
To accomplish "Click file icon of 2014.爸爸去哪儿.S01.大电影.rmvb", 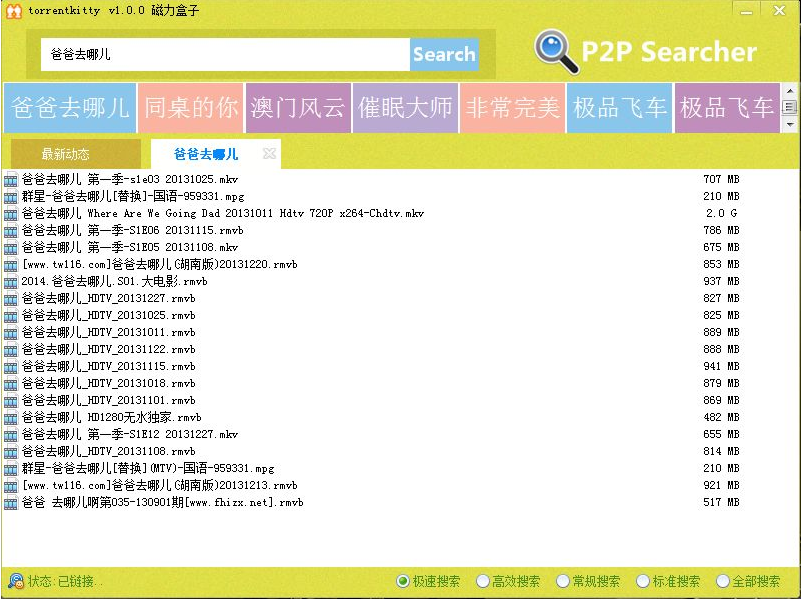I will 11,282.
